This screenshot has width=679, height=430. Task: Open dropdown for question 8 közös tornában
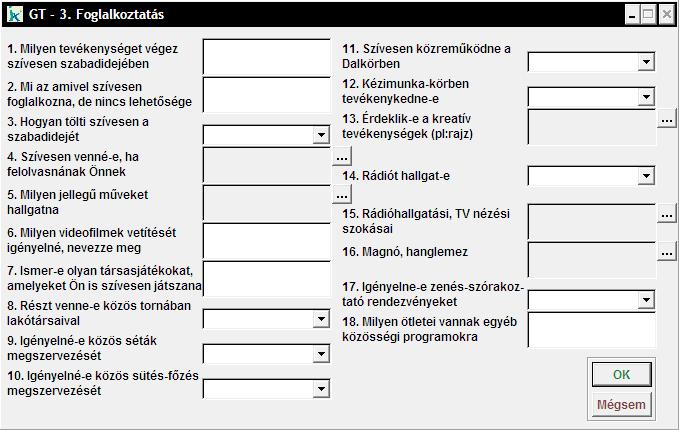[x=320, y=320]
